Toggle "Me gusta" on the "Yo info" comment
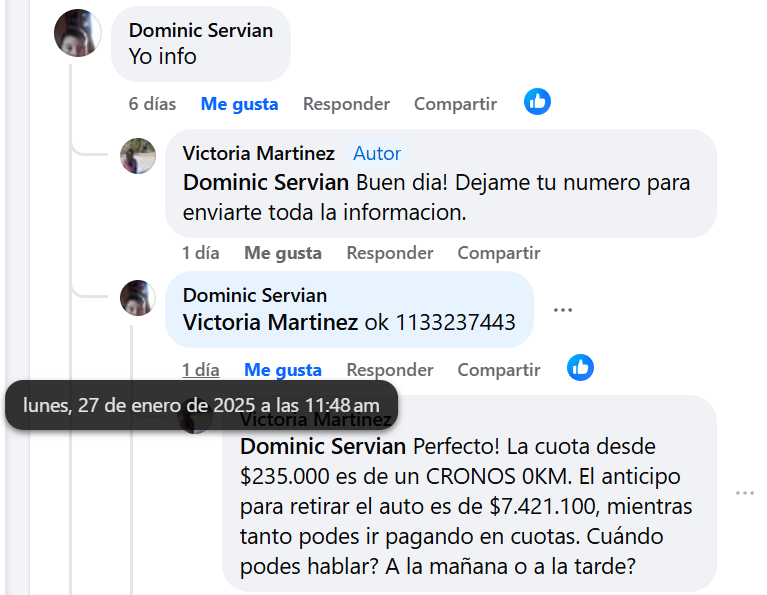The width and height of the screenshot is (767, 595). pos(239,104)
